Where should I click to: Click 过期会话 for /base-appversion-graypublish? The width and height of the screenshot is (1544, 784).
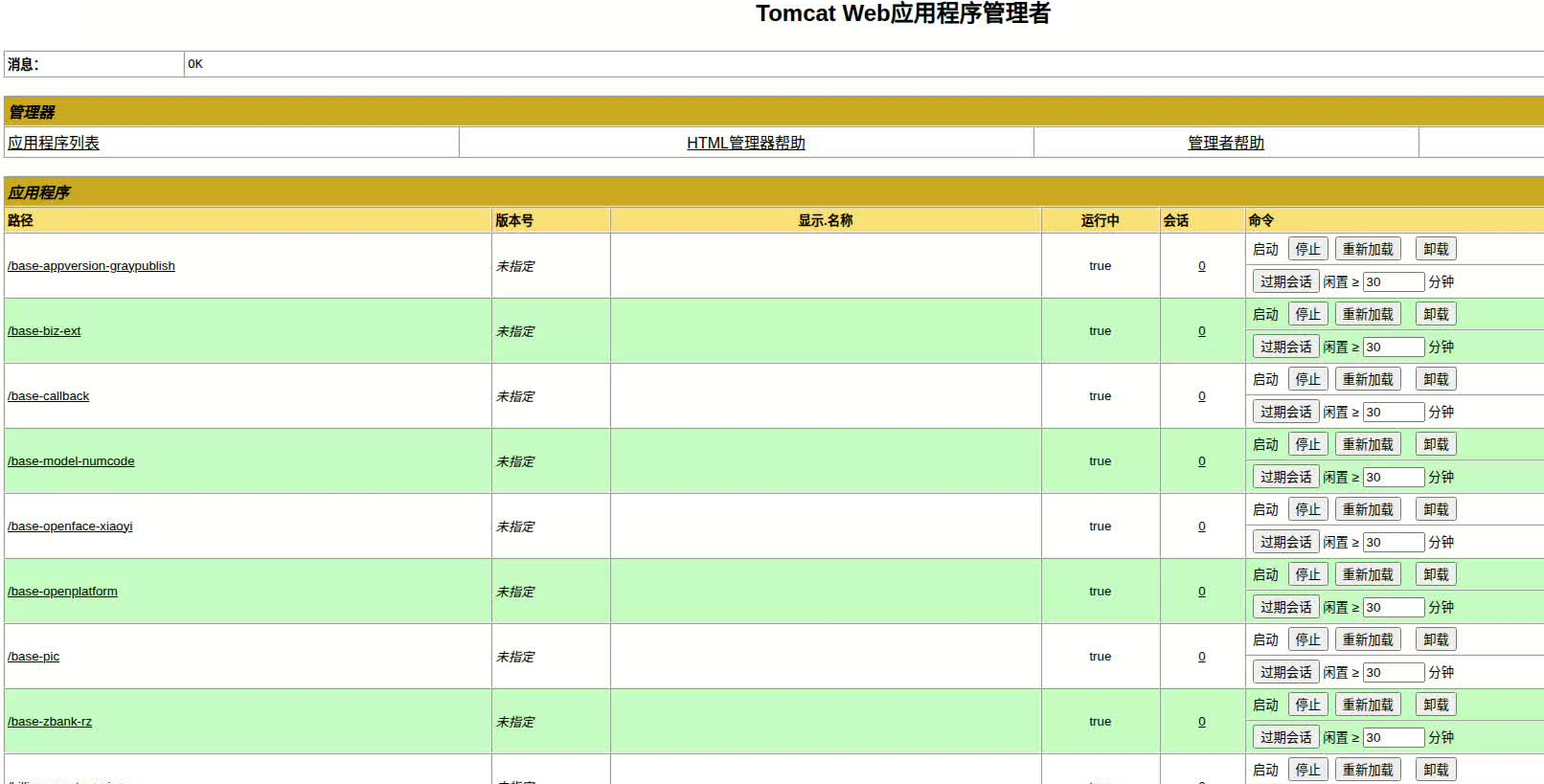pos(1286,281)
